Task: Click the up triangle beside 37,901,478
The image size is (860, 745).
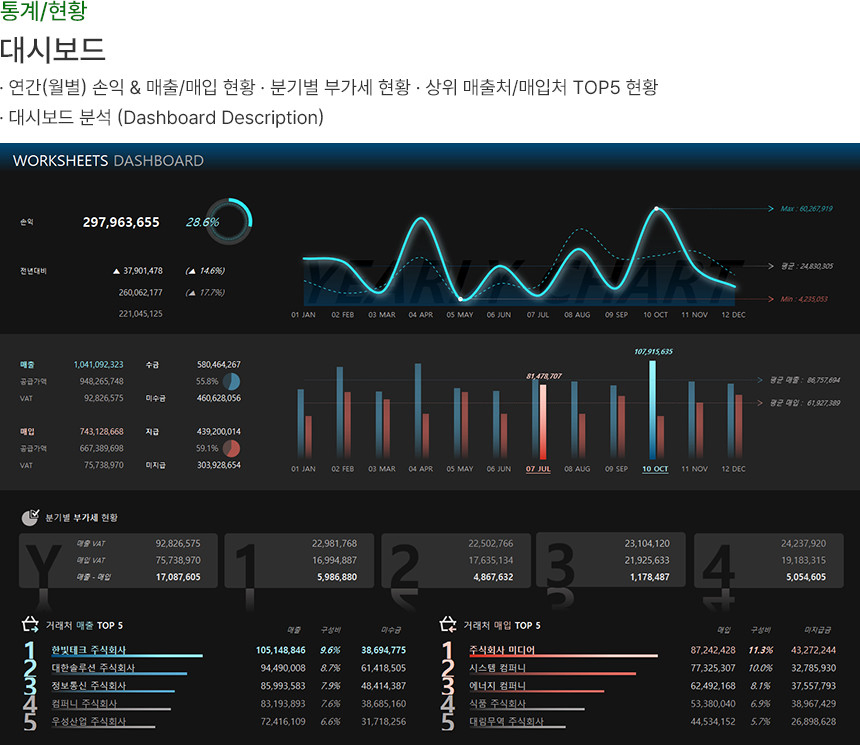Action: tap(116, 270)
